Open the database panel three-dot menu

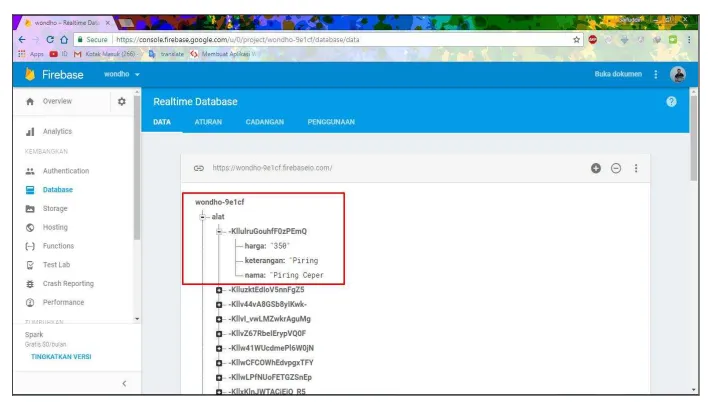coord(636,168)
